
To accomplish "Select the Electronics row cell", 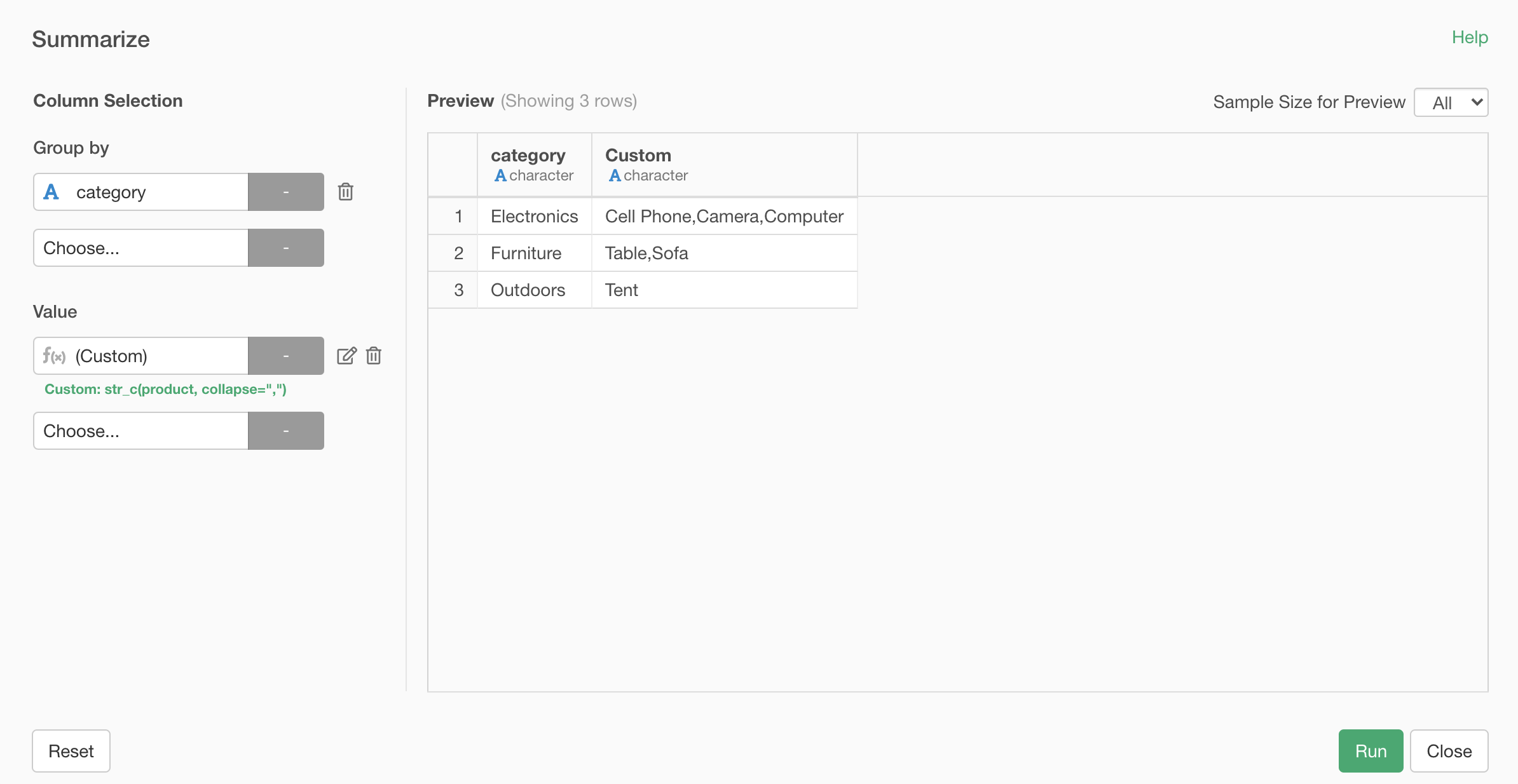I will click(x=535, y=216).
